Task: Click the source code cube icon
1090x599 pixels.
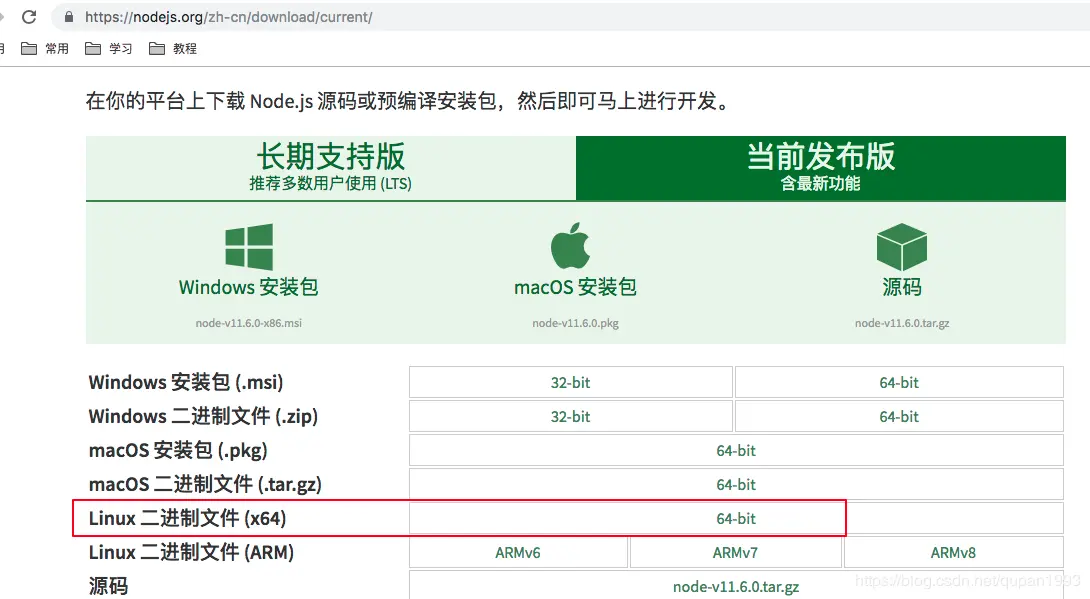Action: [902, 247]
